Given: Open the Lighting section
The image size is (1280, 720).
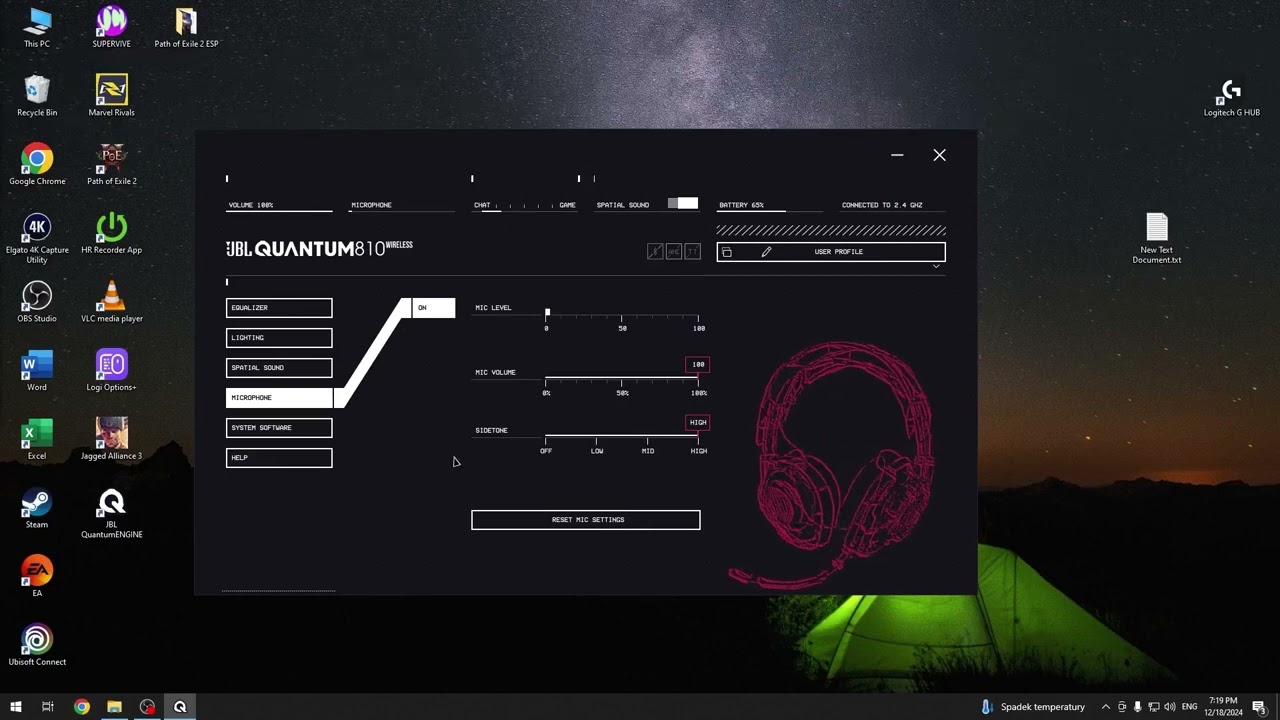Looking at the screenshot, I should tap(279, 338).
